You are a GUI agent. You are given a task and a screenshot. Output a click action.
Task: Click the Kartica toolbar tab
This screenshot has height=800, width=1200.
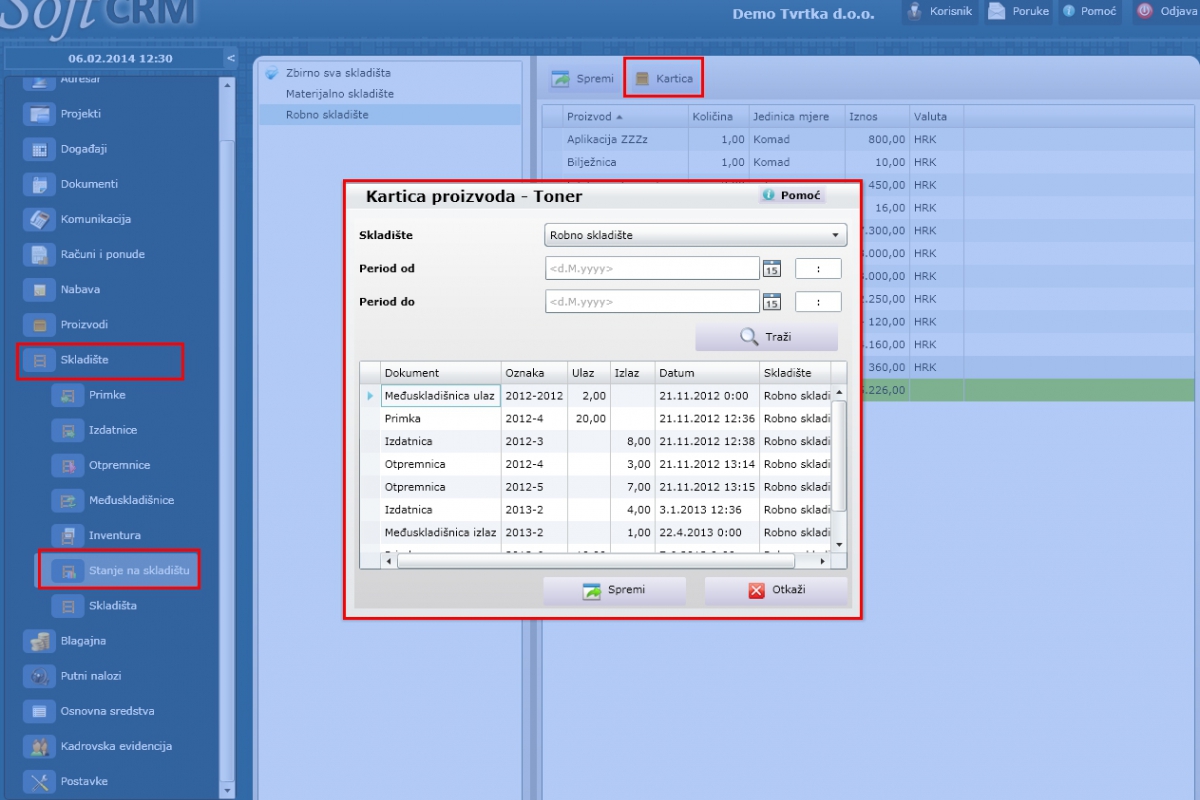pyautogui.click(x=664, y=78)
